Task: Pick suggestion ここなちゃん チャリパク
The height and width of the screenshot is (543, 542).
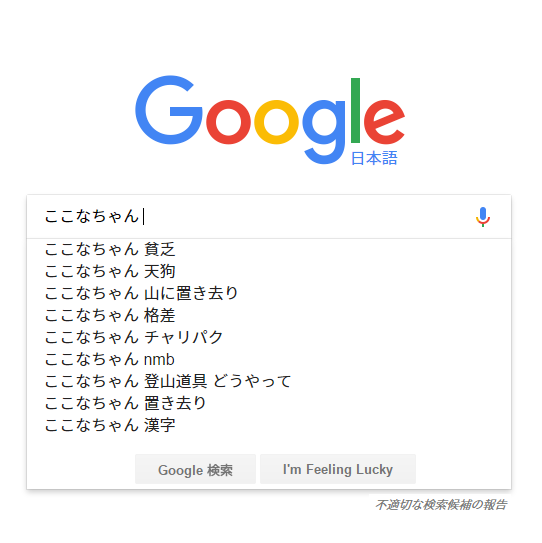Action: click(x=269, y=337)
